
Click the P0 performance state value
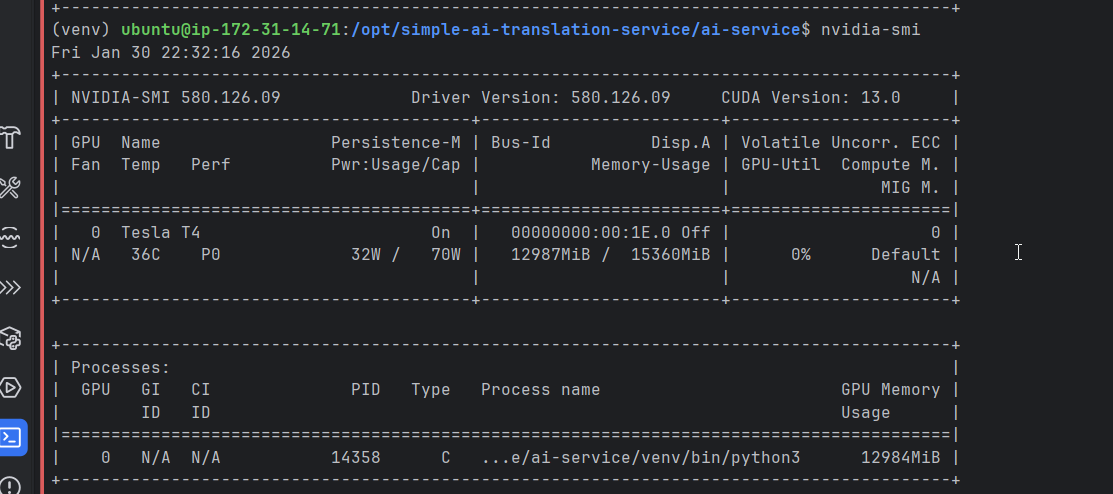tap(211, 255)
